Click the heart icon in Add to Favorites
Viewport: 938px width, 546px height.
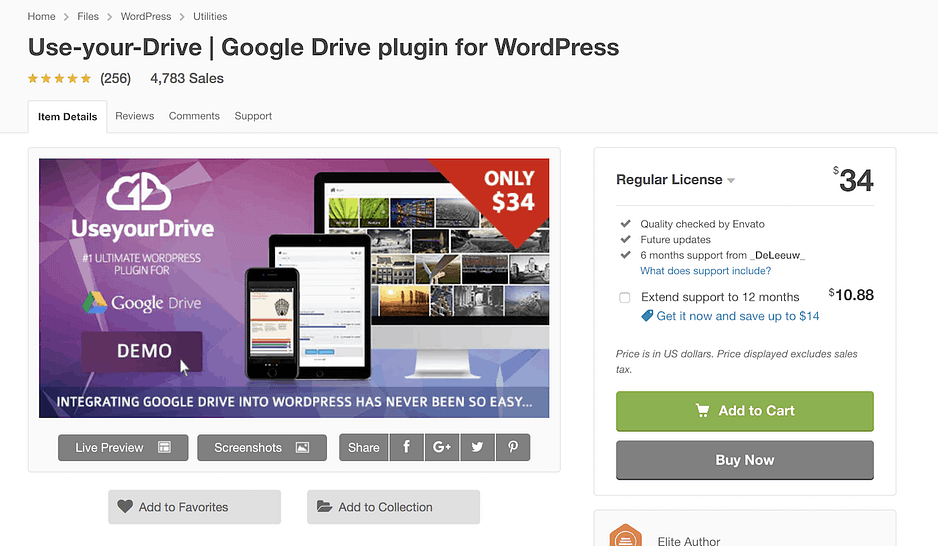(125, 507)
